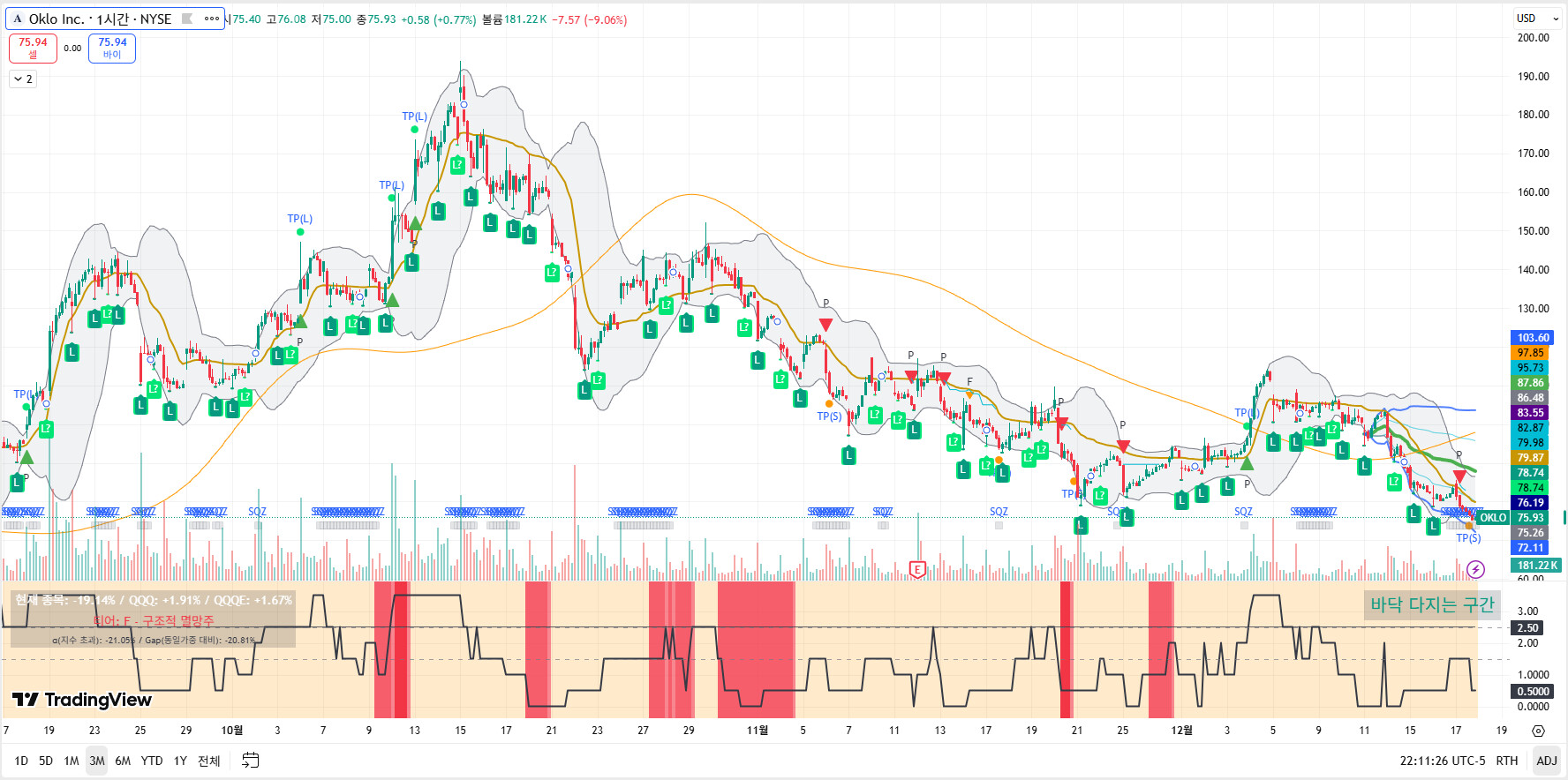Click the Oklo symbol logo icon

[17, 19]
